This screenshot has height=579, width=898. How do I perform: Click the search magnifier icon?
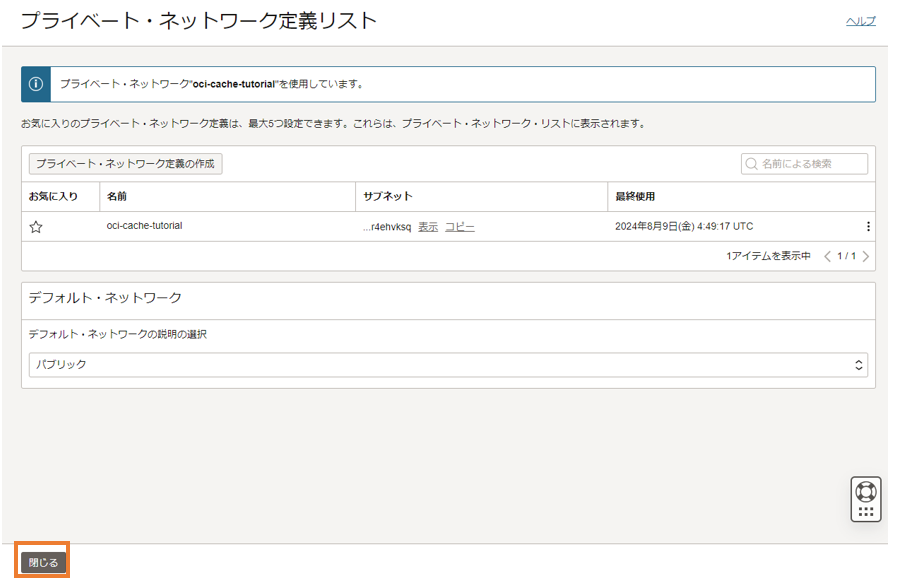tap(752, 164)
